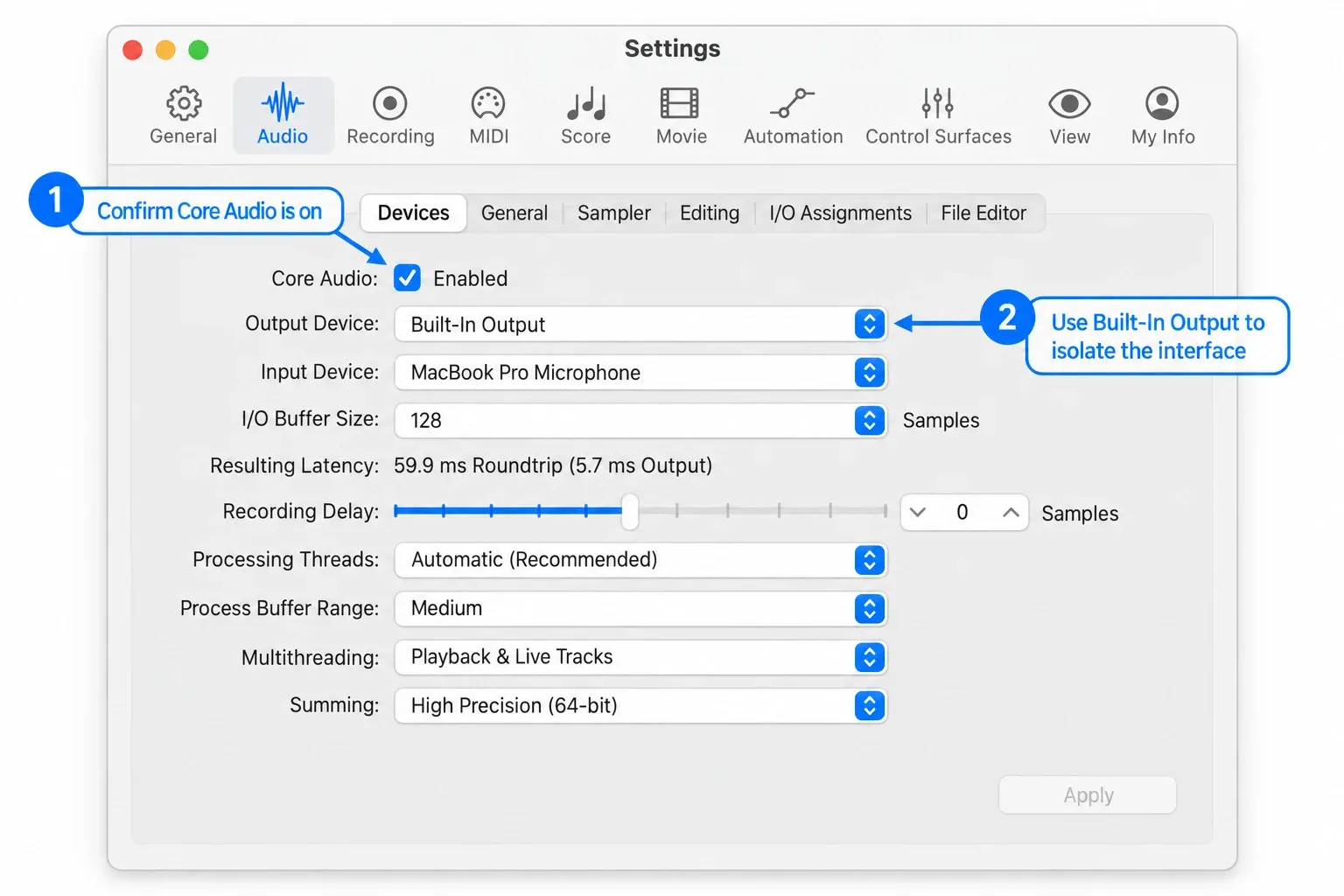Click the 'Samples' text beside I/O Buffer Size
The width and height of the screenshot is (1344, 896).
(x=941, y=421)
